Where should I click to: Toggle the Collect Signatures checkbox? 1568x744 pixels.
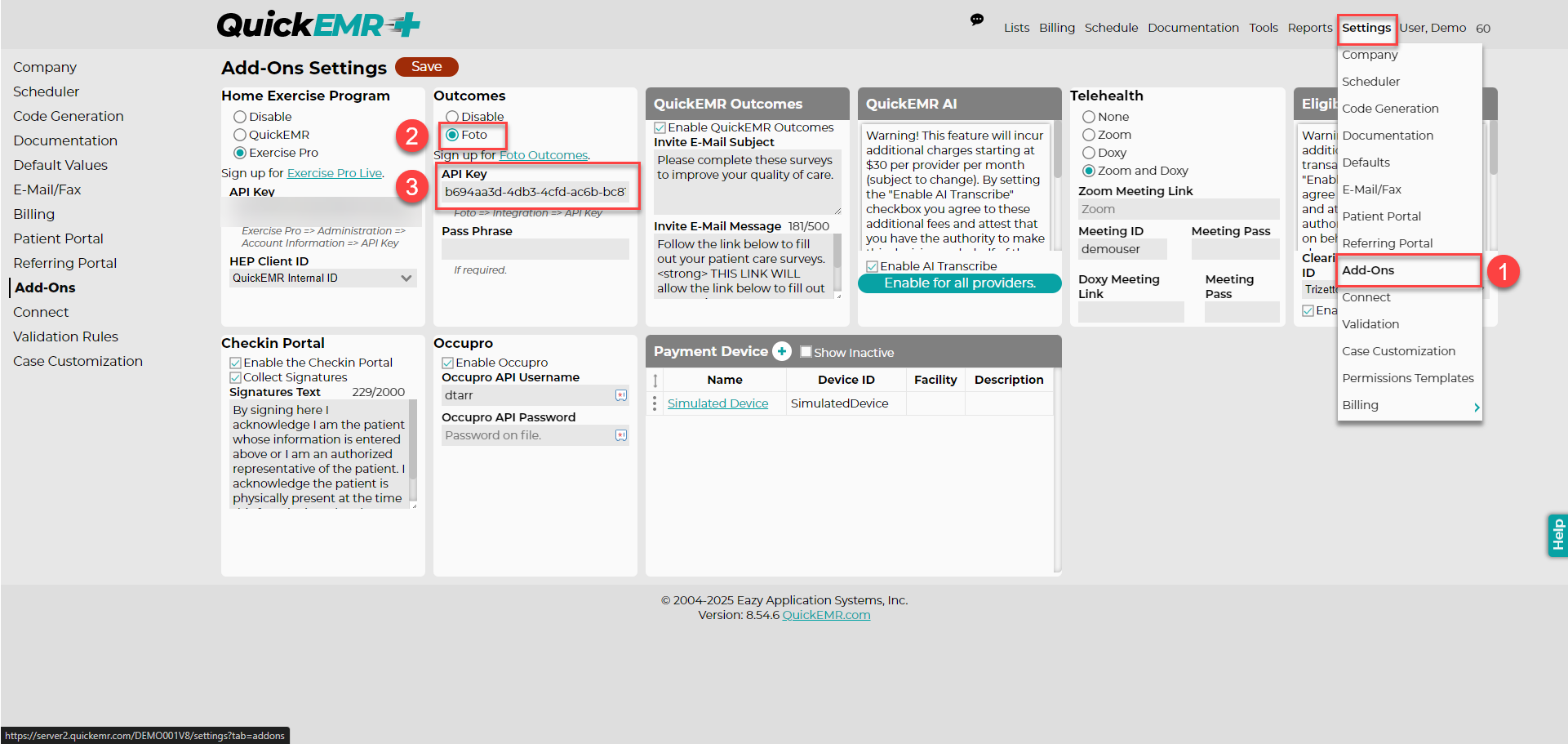click(x=235, y=377)
